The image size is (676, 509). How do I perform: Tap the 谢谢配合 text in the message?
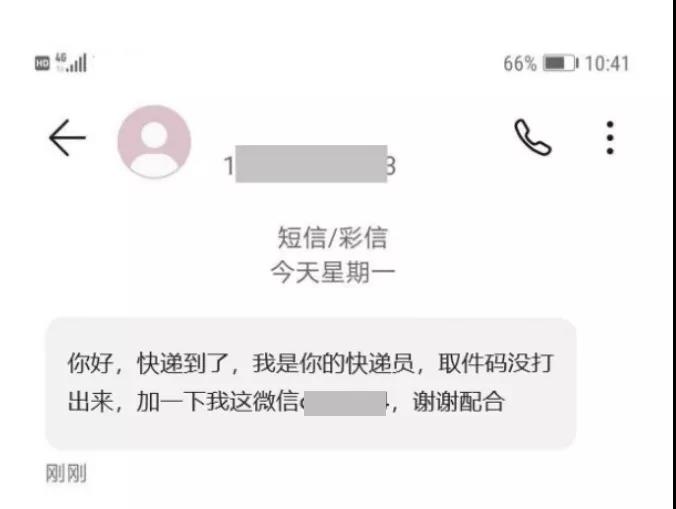coord(458,402)
